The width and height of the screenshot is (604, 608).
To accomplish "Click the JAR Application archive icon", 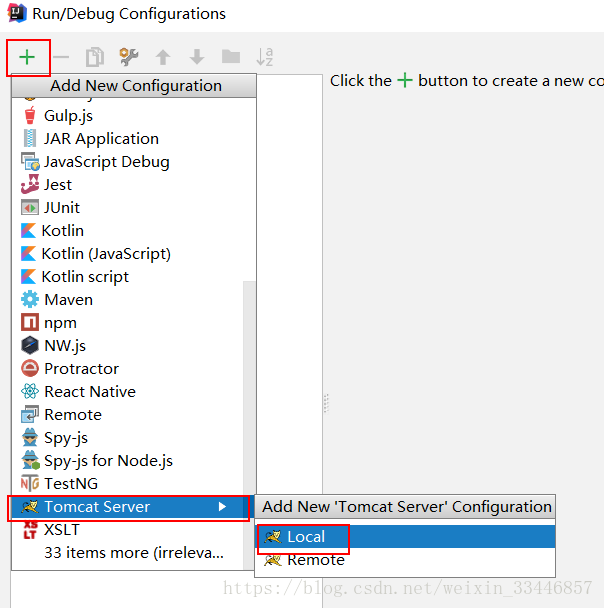I will tap(30, 138).
